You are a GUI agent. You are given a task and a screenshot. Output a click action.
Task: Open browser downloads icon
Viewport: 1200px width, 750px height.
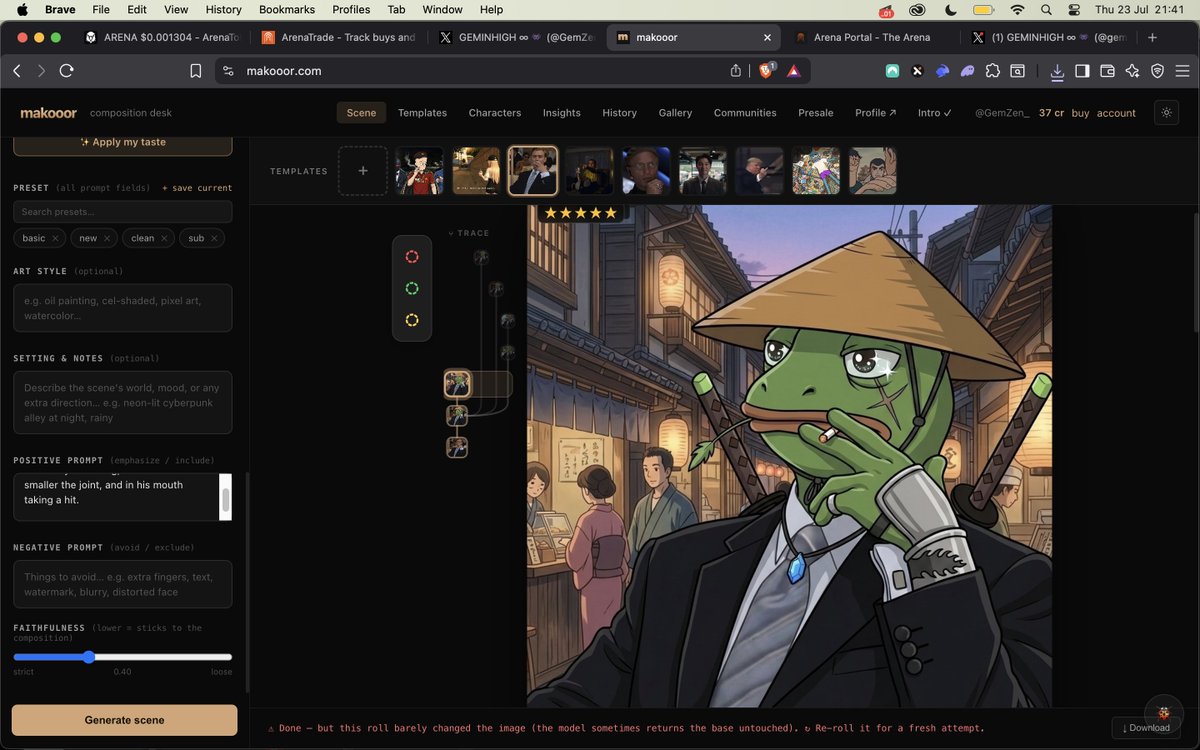(x=1057, y=71)
